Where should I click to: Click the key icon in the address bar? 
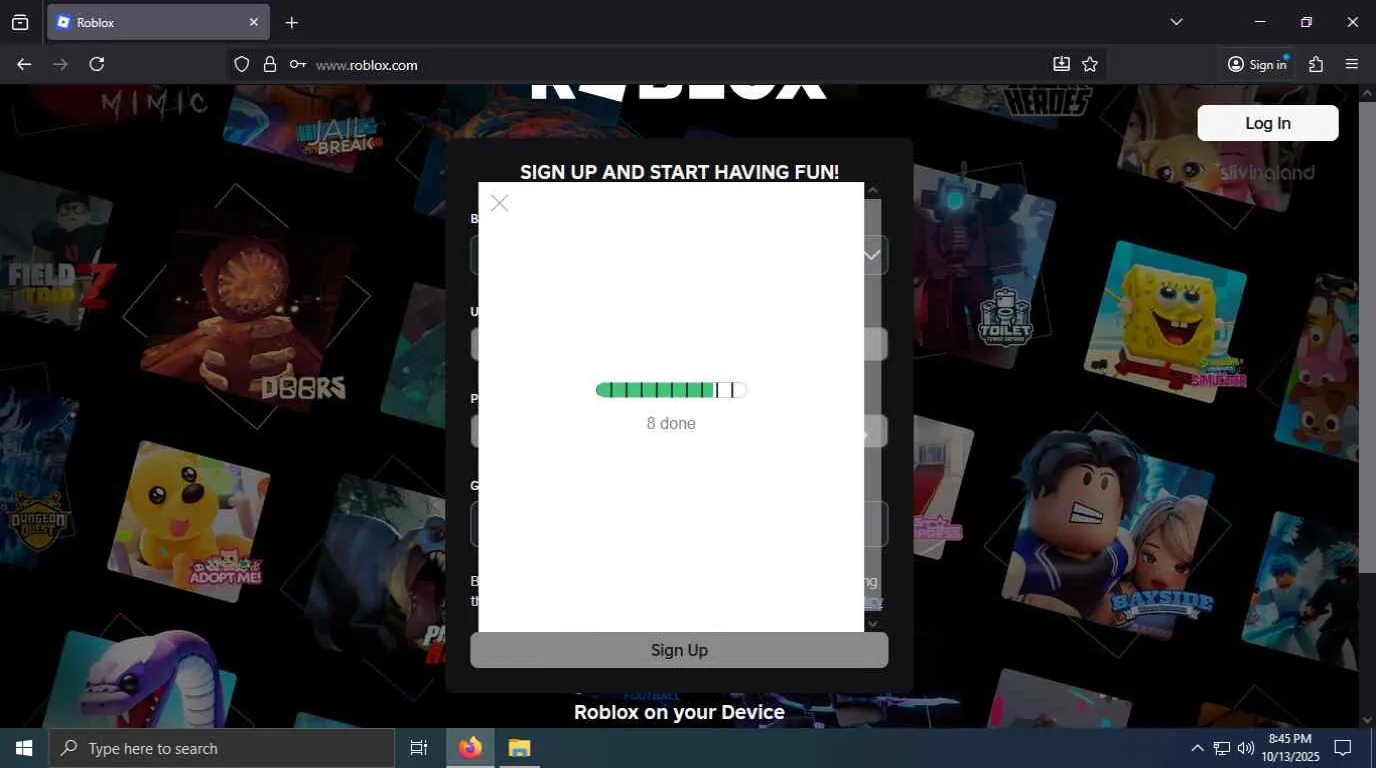coord(298,64)
